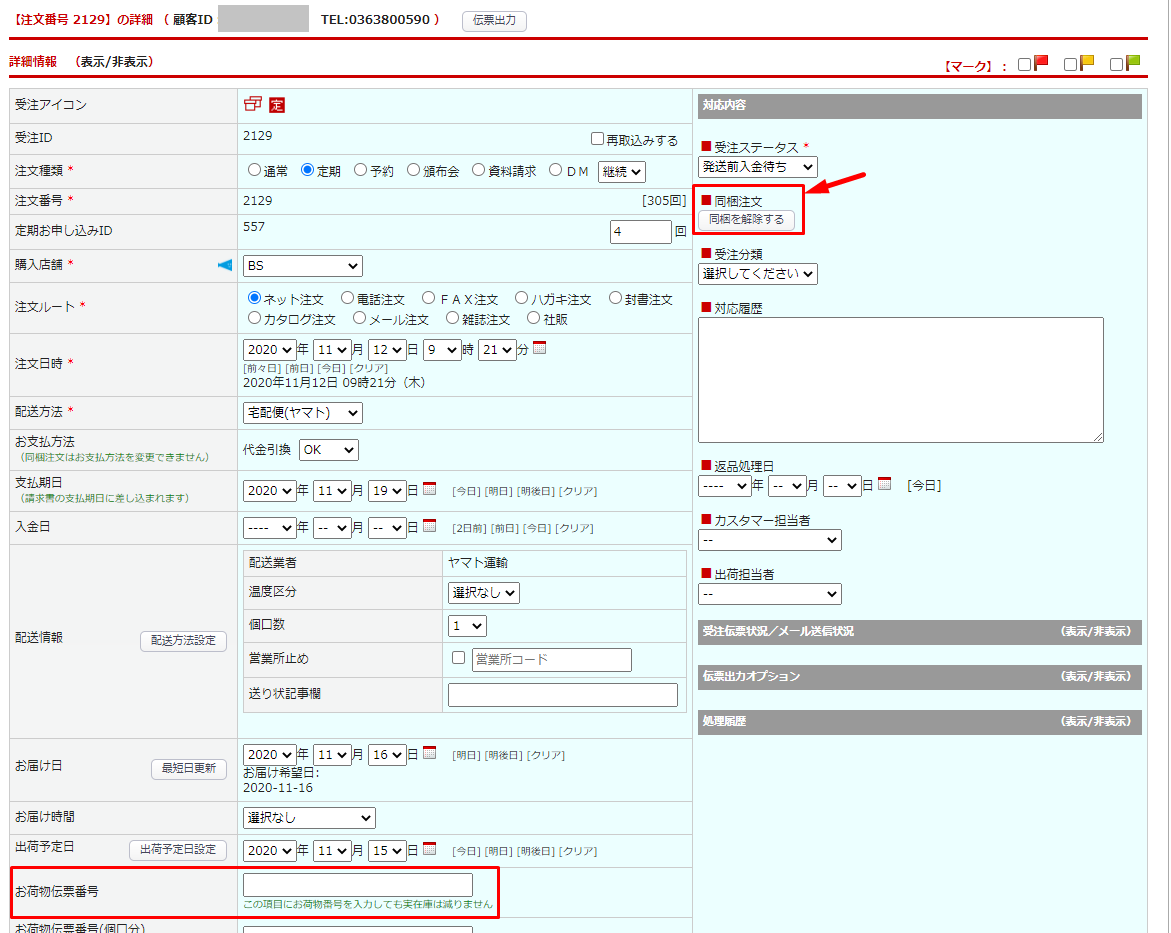Click the calendar icon beside 注文日時
The height and width of the screenshot is (933, 1171).
click(540, 349)
